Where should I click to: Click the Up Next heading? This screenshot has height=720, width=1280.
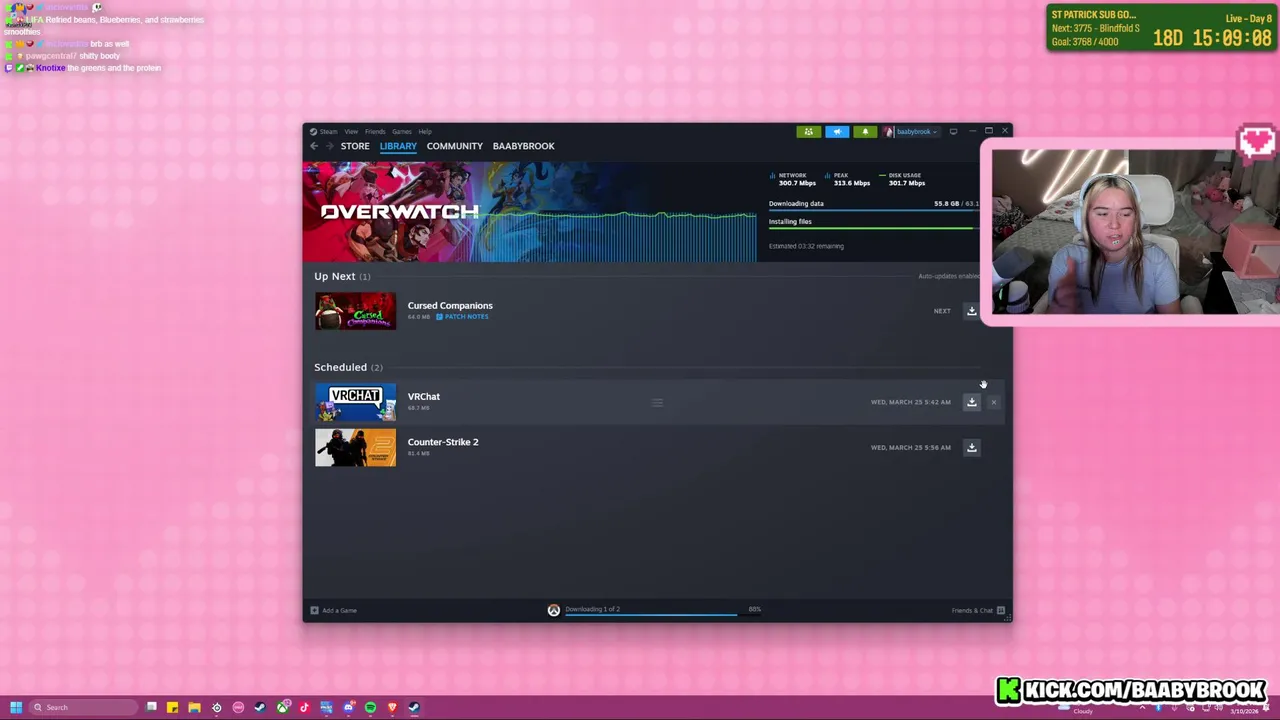click(x=342, y=276)
